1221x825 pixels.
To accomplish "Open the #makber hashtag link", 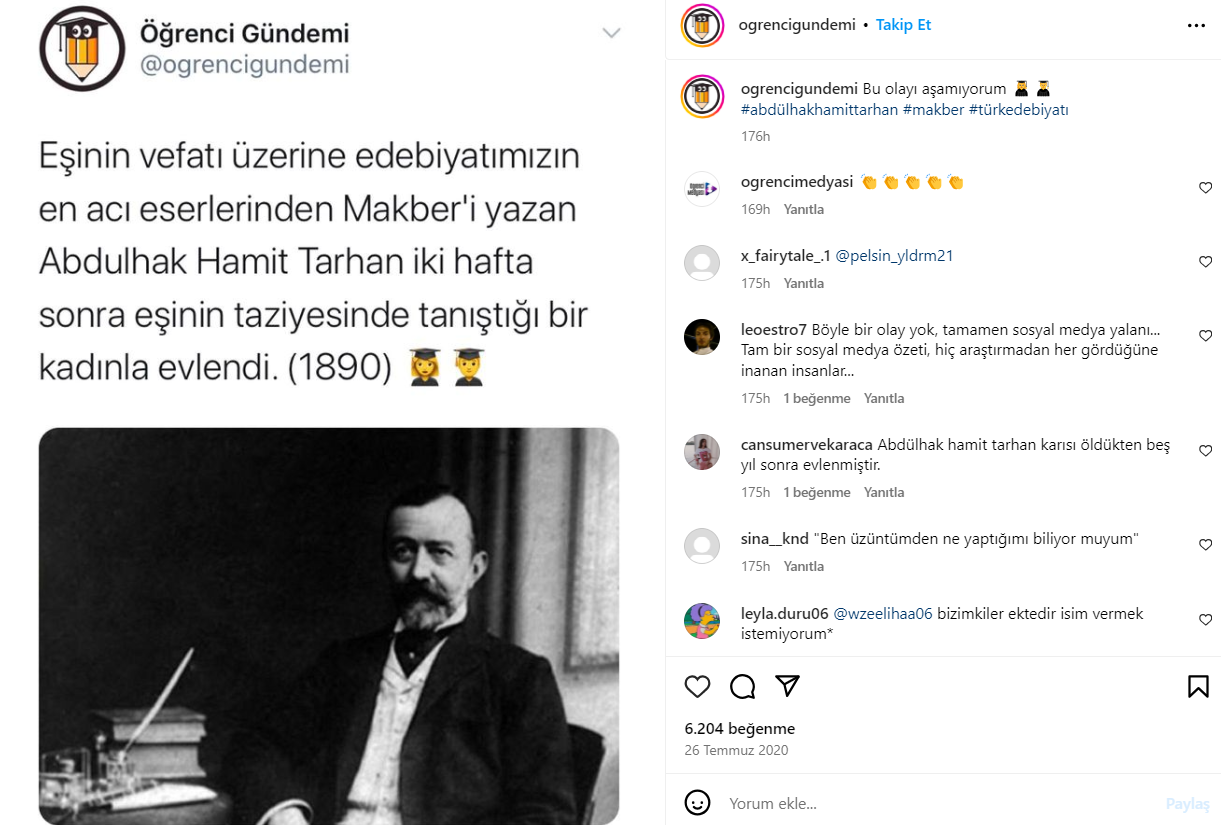I will (932, 110).
